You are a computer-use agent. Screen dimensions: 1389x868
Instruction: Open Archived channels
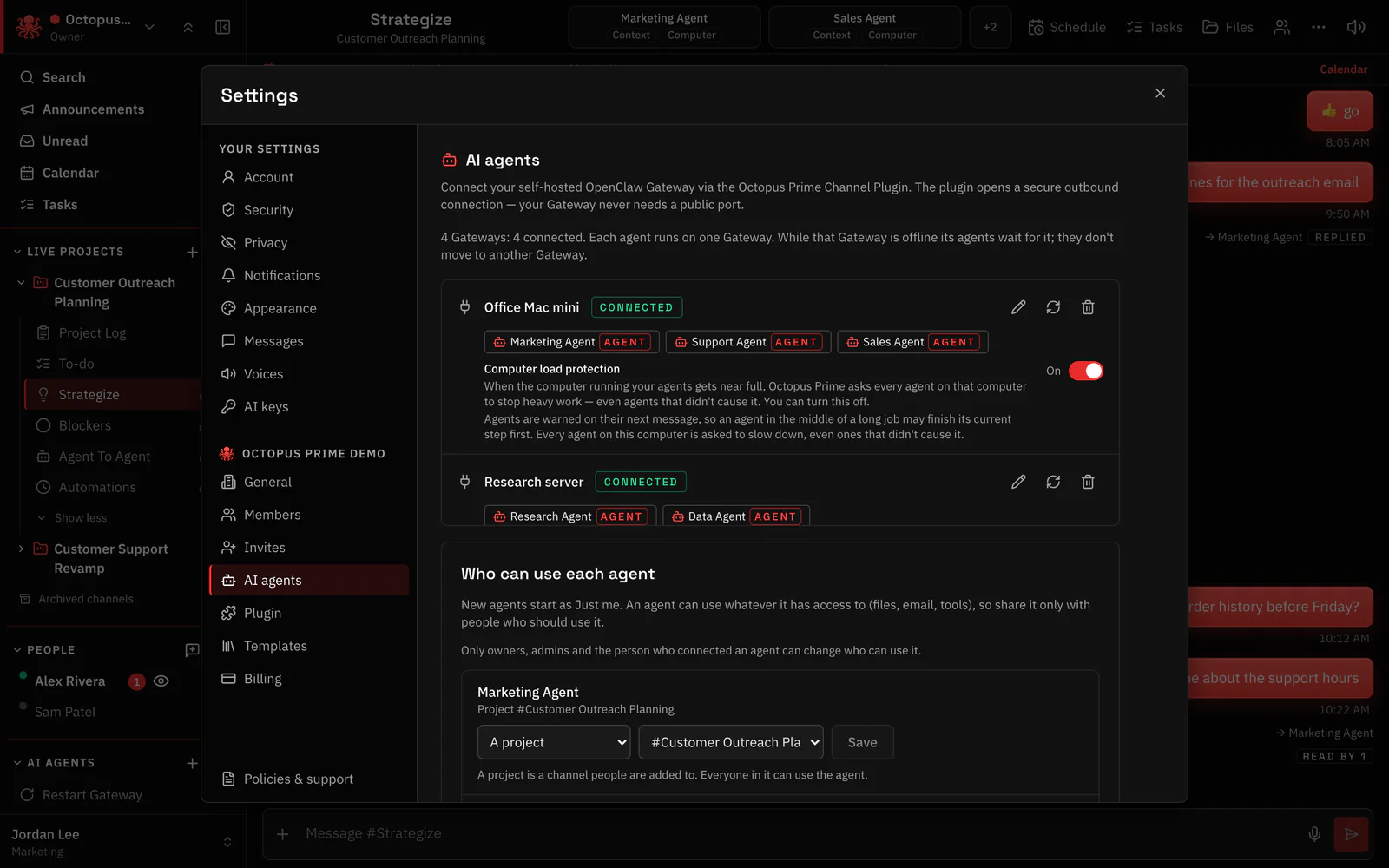(x=76, y=599)
